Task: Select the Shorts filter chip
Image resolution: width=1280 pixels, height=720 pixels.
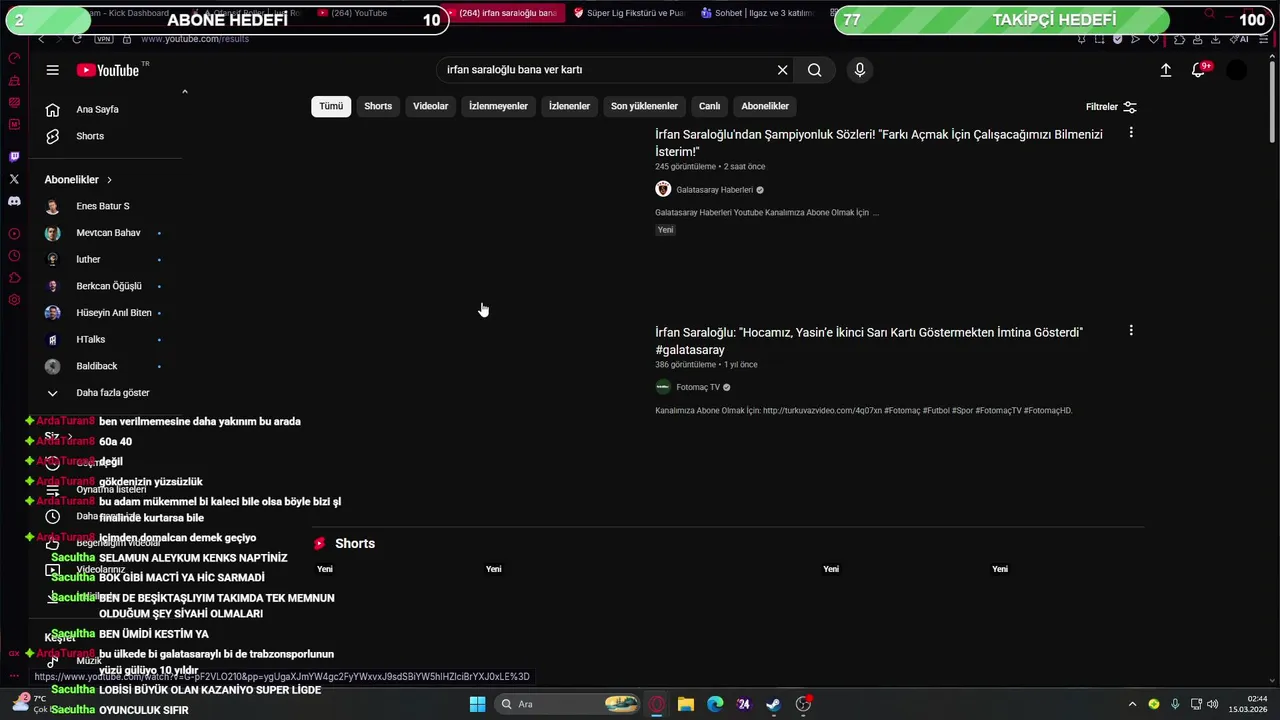Action: (378, 106)
